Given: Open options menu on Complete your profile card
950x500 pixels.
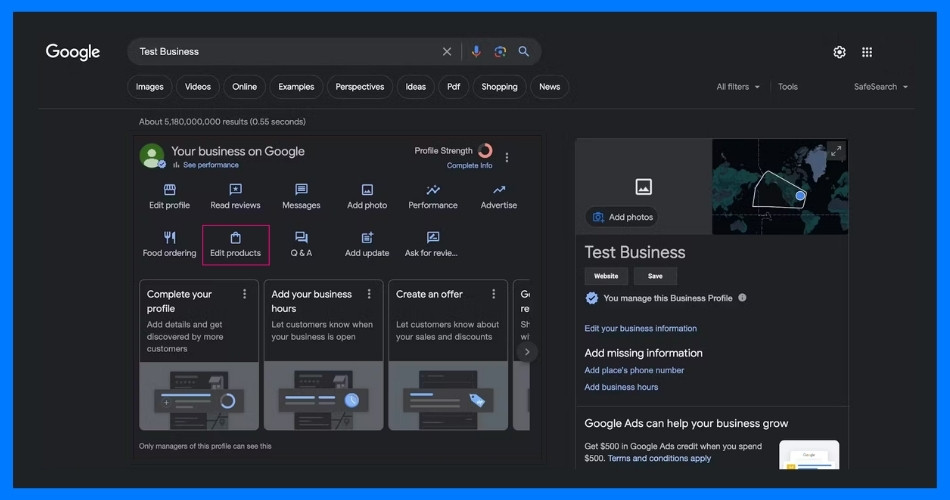Looking at the screenshot, I should 244,294.
